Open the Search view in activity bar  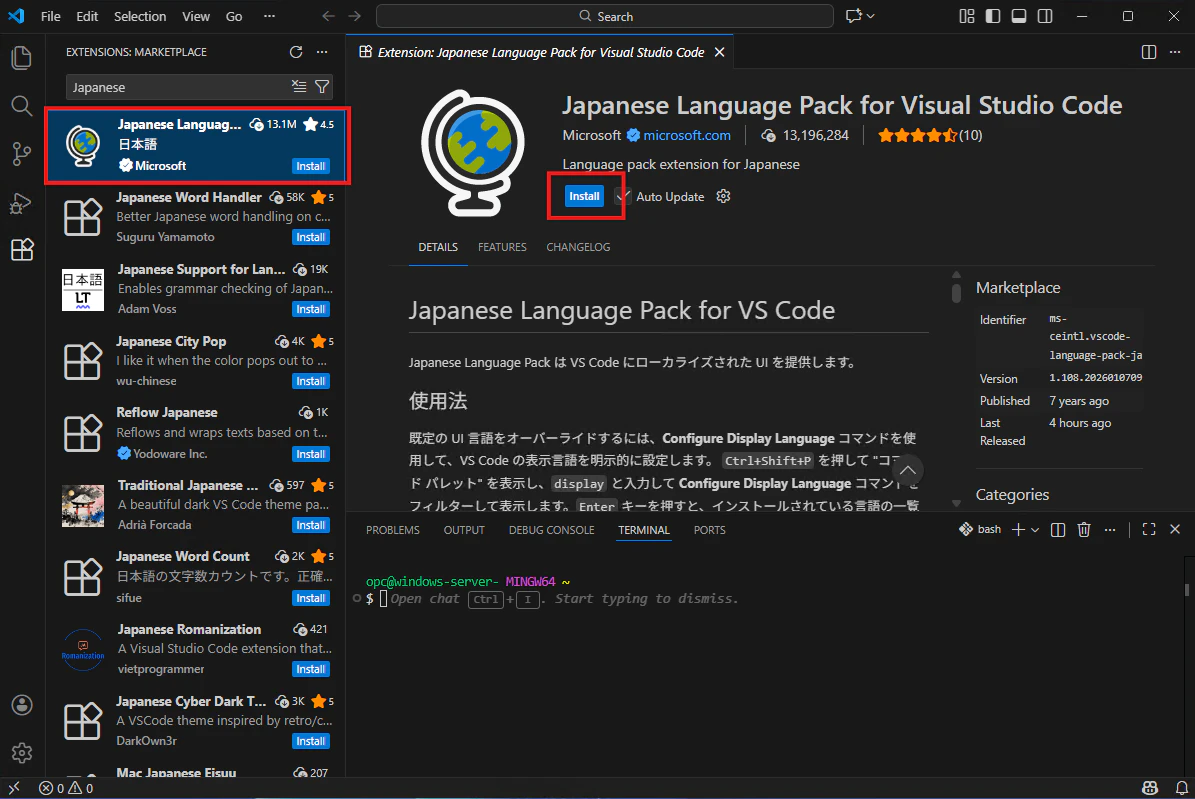(21, 106)
